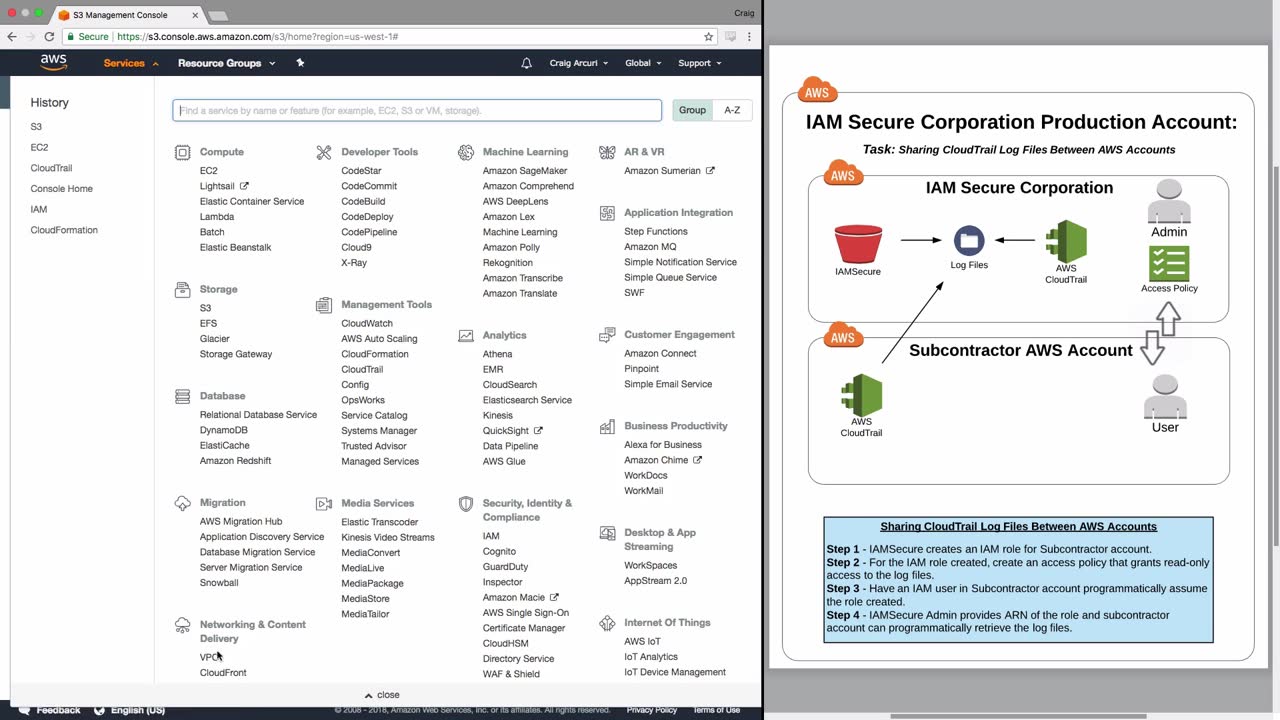The height and width of the screenshot is (720, 1280).
Task: Reload the page in Chrome
Action: (49, 37)
